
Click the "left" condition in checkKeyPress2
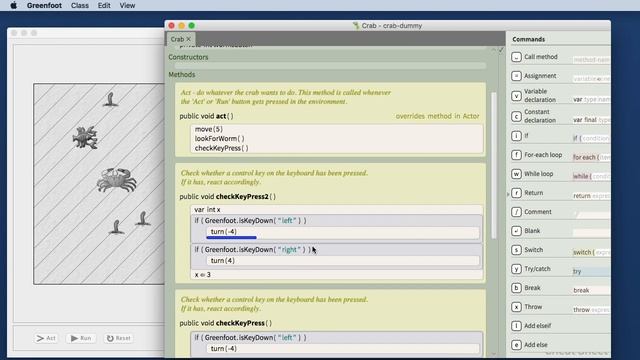pyautogui.click(x=250, y=220)
